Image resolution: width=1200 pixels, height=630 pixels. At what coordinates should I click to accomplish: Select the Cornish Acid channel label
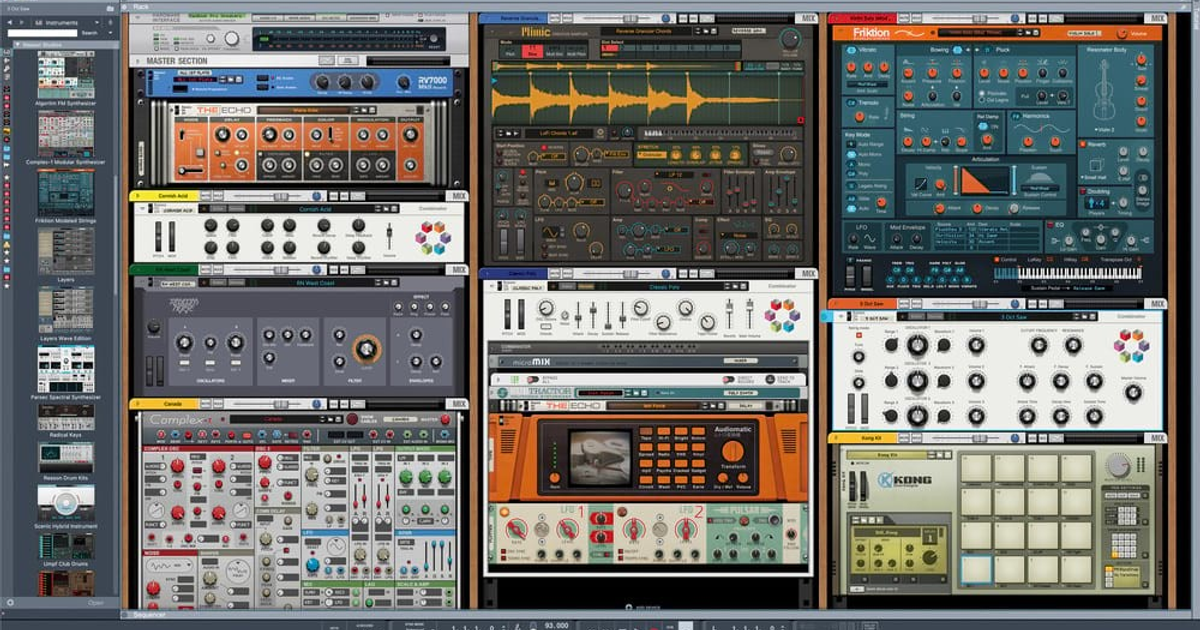tap(174, 197)
